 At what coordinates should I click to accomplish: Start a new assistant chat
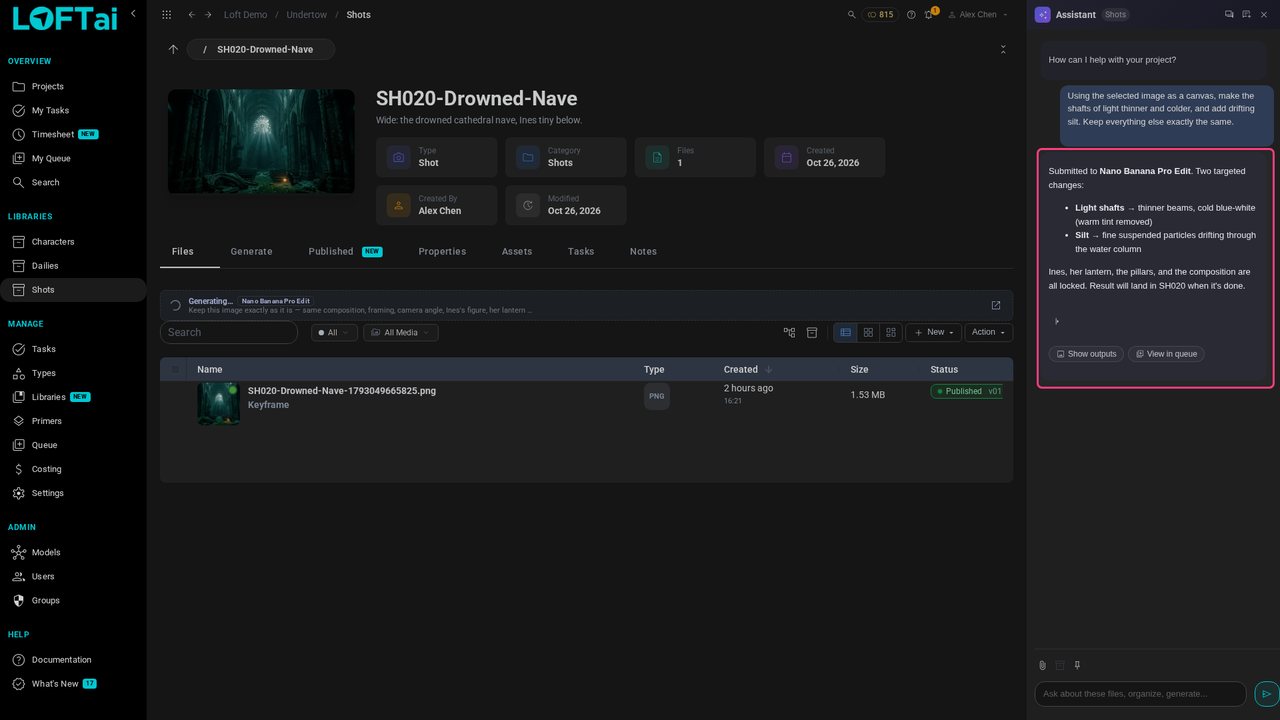click(1246, 15)
